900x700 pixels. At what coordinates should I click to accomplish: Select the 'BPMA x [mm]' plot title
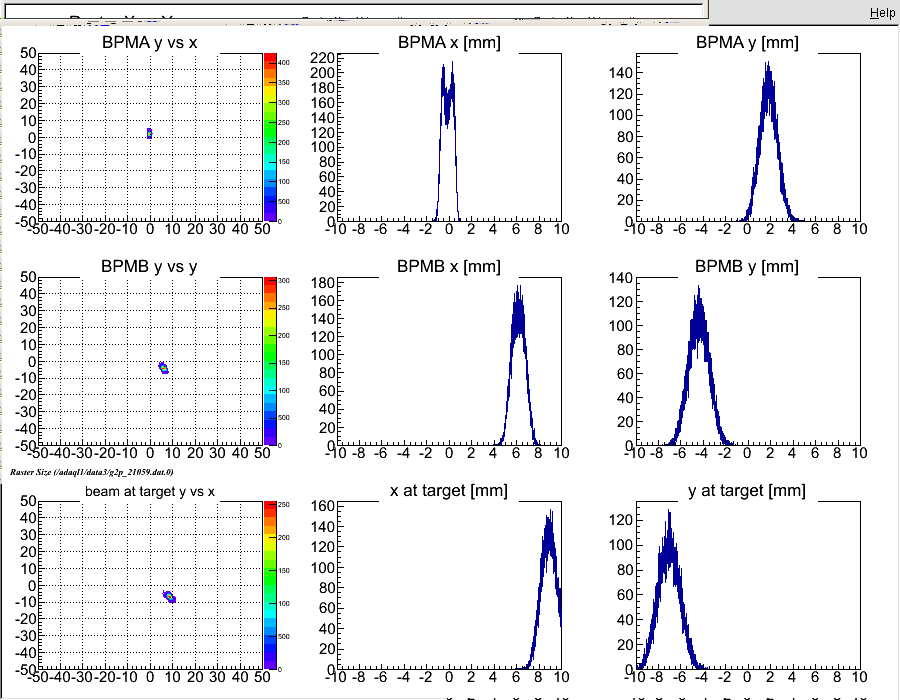[449, 42]
